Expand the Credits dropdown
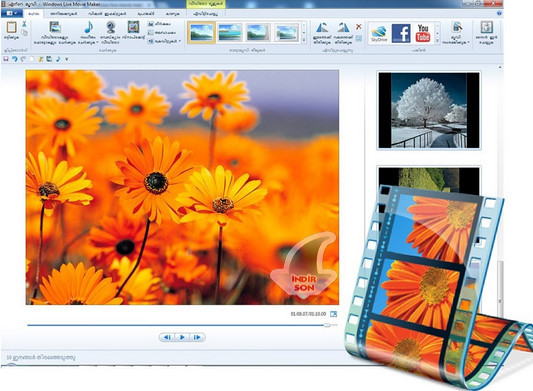The width and height of the screenshot is (533, 391). [x=179, y=41]
